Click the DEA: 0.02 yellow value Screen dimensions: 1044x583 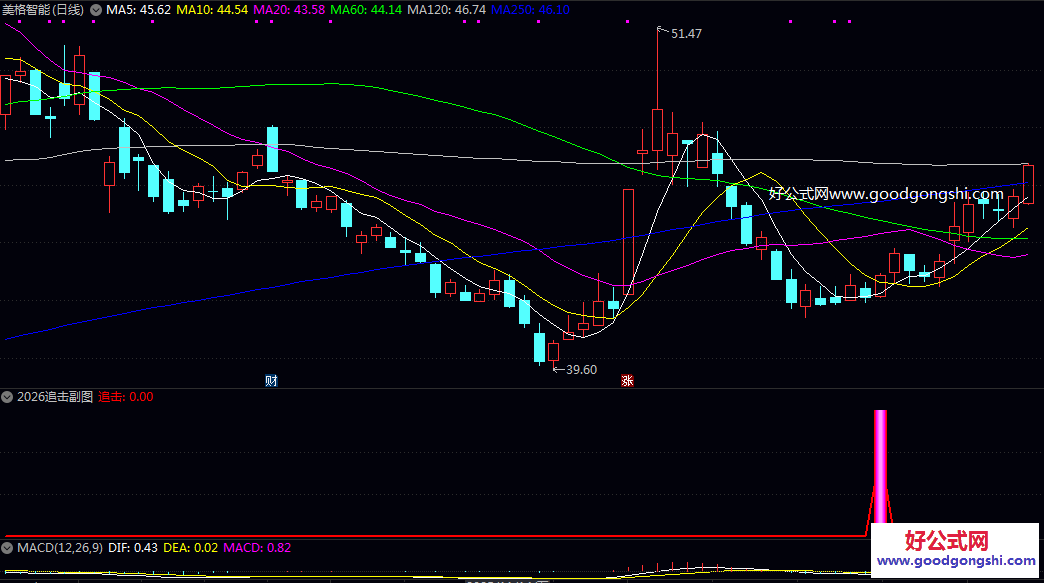(x=190, y=548)
